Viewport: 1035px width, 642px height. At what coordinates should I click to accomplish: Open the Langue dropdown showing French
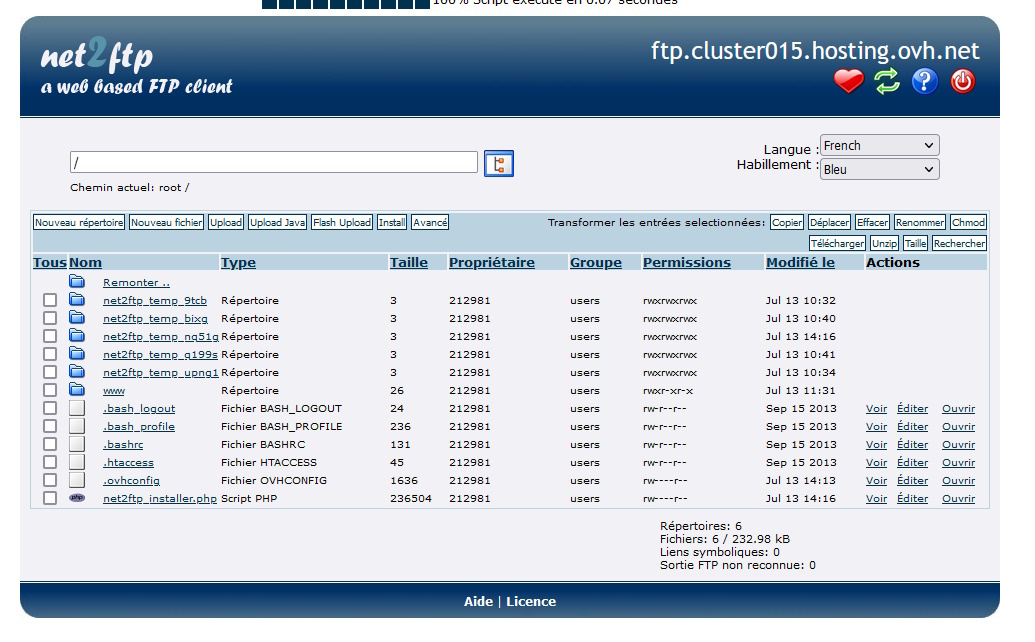[879, 146]
